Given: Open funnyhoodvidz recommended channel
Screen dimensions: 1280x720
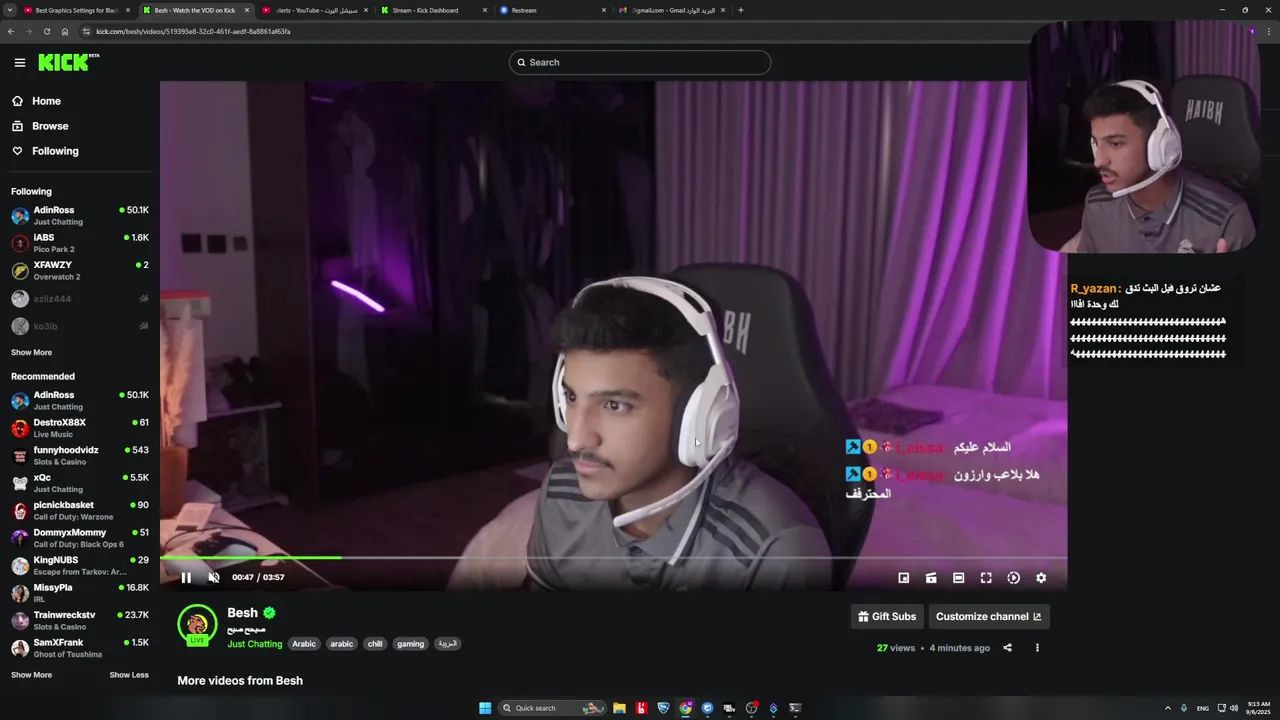Looking at the screenshot, I should (80, 456).
